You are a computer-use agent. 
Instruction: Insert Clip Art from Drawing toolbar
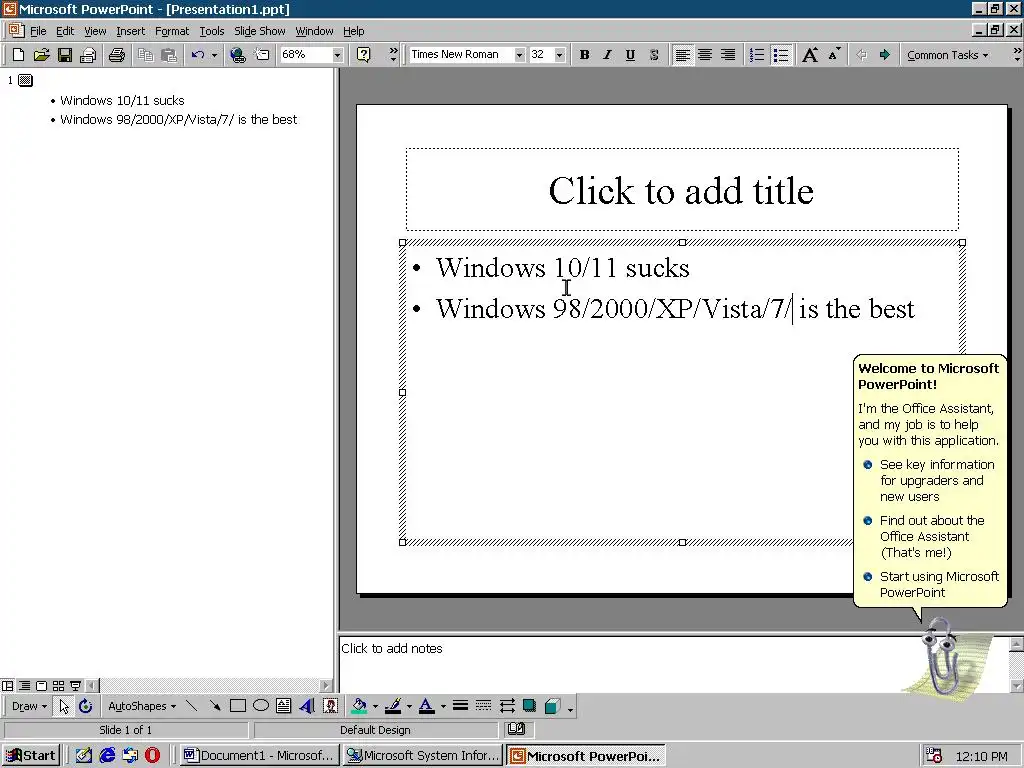tap(330, 706)
